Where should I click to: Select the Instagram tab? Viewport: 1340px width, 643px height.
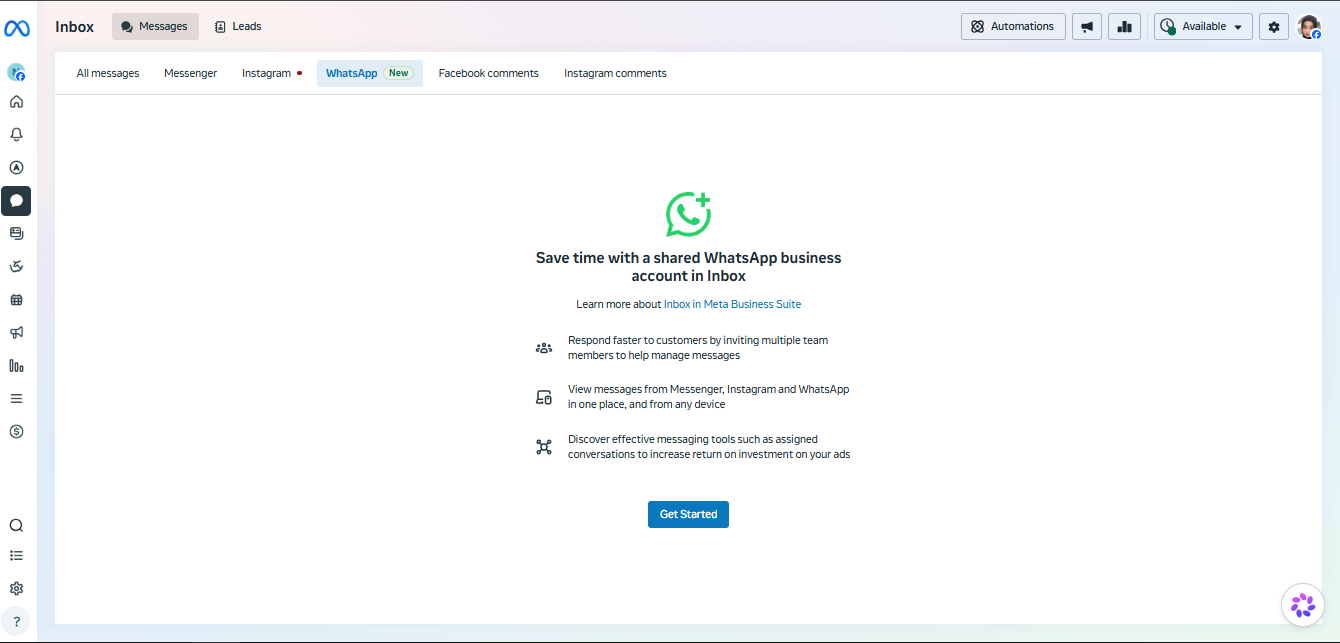[271, 73]
